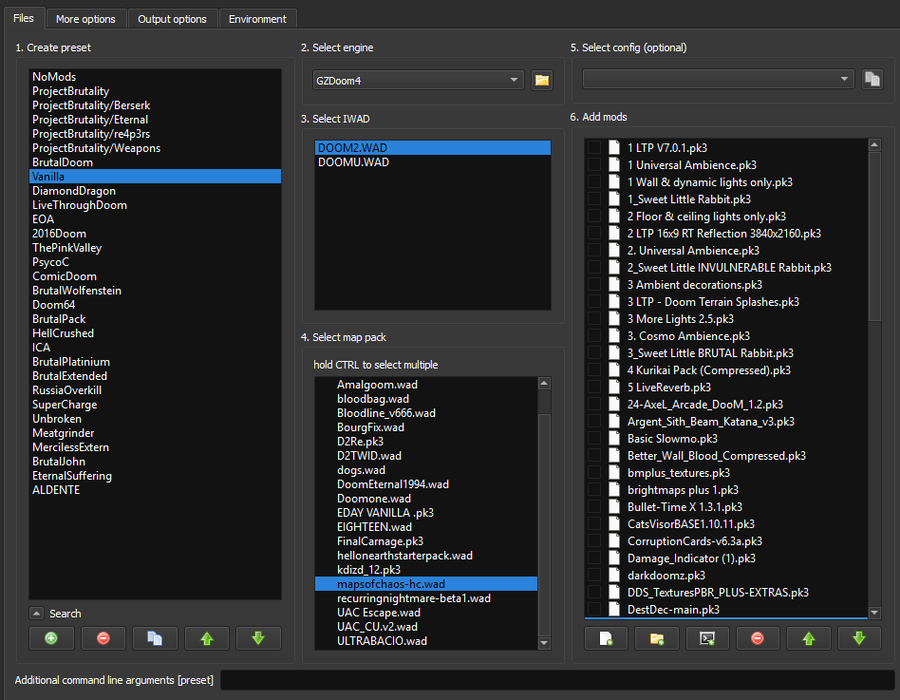The width and height of the screenshot is (900, 700).
Task: Select the EternalSuffering preset
Action: point(155,476)
